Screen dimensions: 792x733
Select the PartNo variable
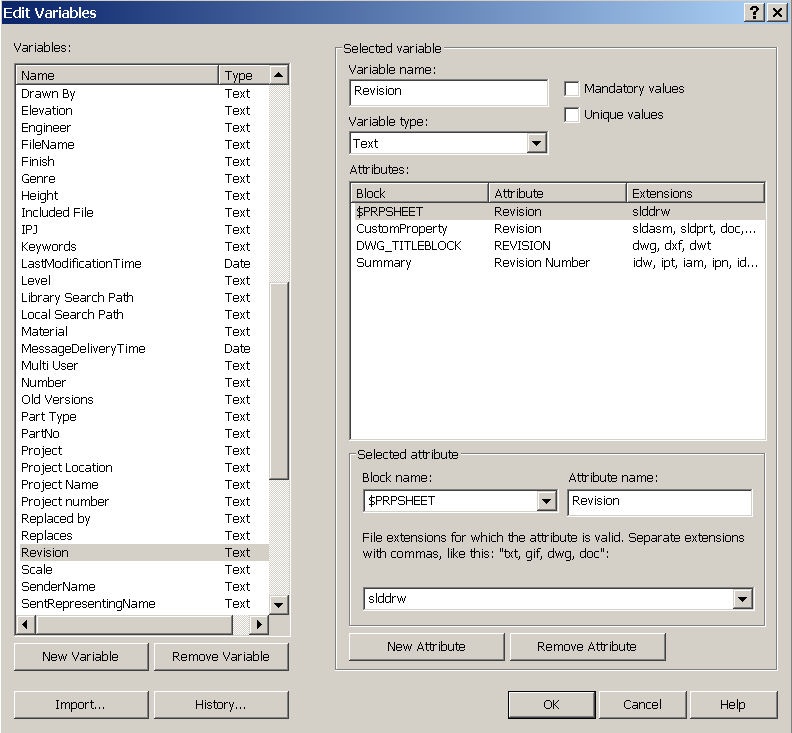point(143,434)
